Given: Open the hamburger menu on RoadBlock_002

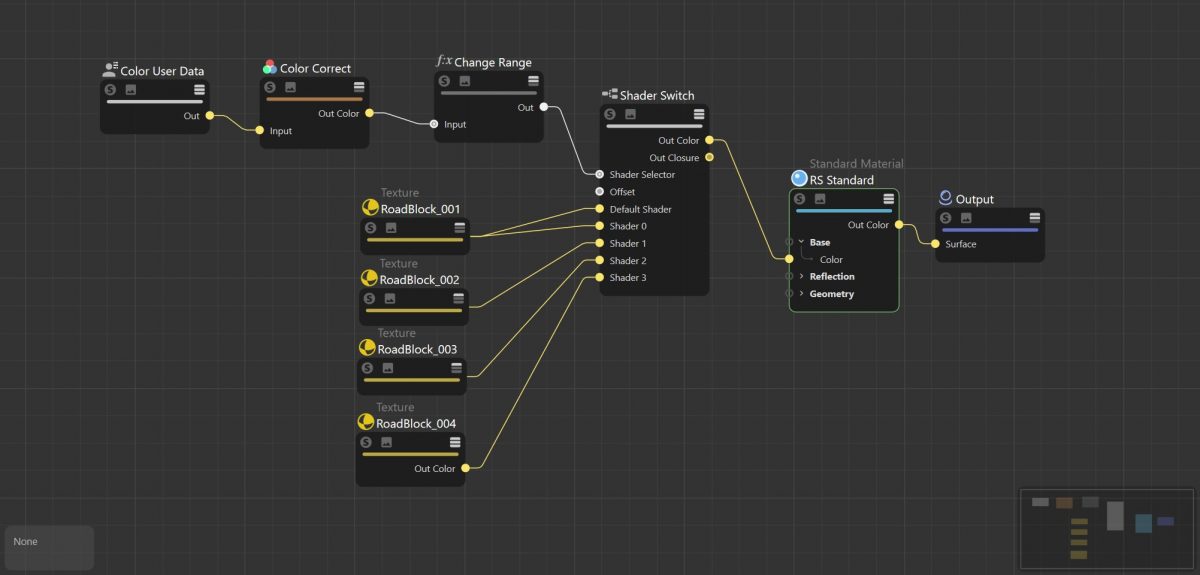Looking at the screenshot, I should pos(459,299).
